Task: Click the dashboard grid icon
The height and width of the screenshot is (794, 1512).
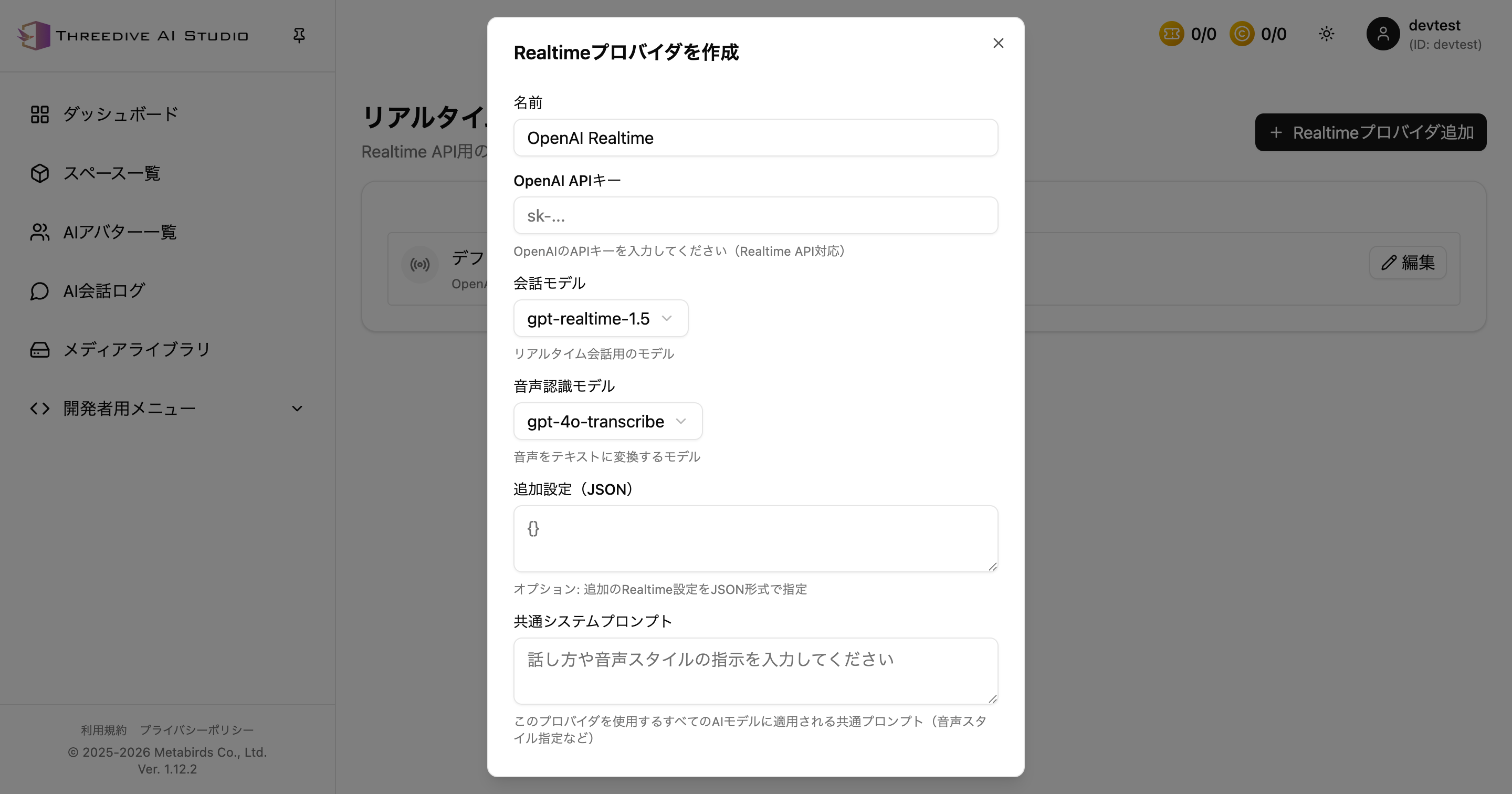Action: 39,114
